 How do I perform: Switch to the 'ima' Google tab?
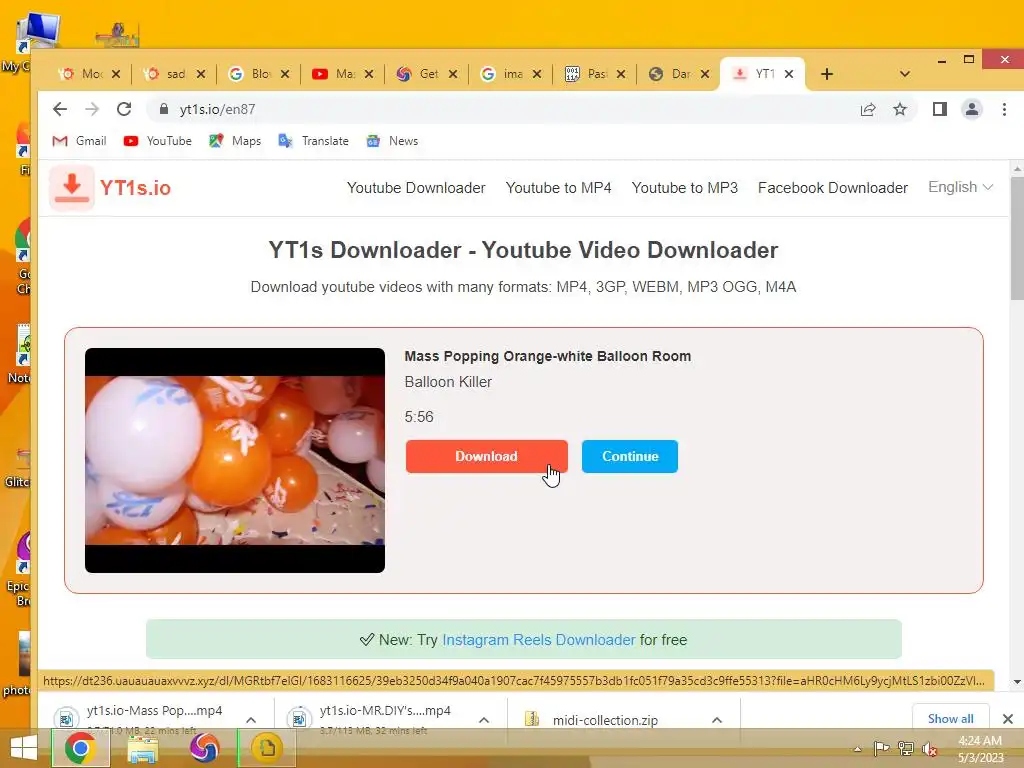[502, 74]
